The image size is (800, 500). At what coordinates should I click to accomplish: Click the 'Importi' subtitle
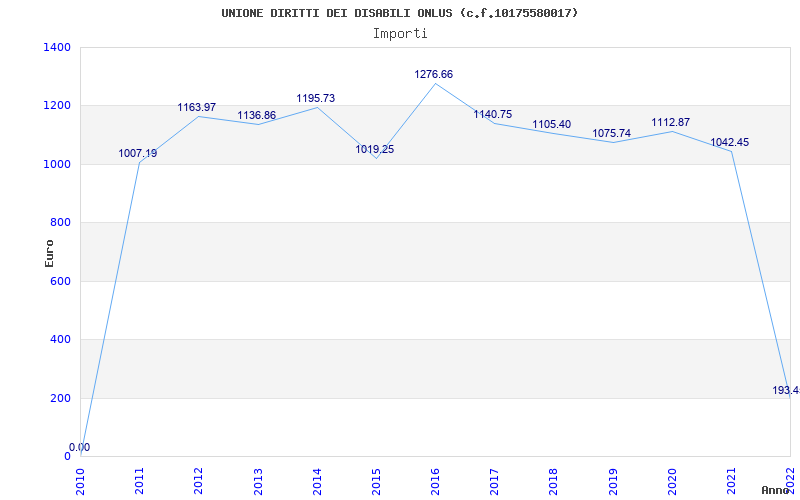(400, 34)
